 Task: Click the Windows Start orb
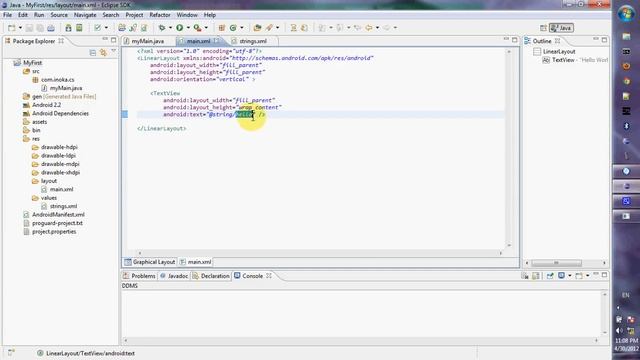click(x=626, y=13)
